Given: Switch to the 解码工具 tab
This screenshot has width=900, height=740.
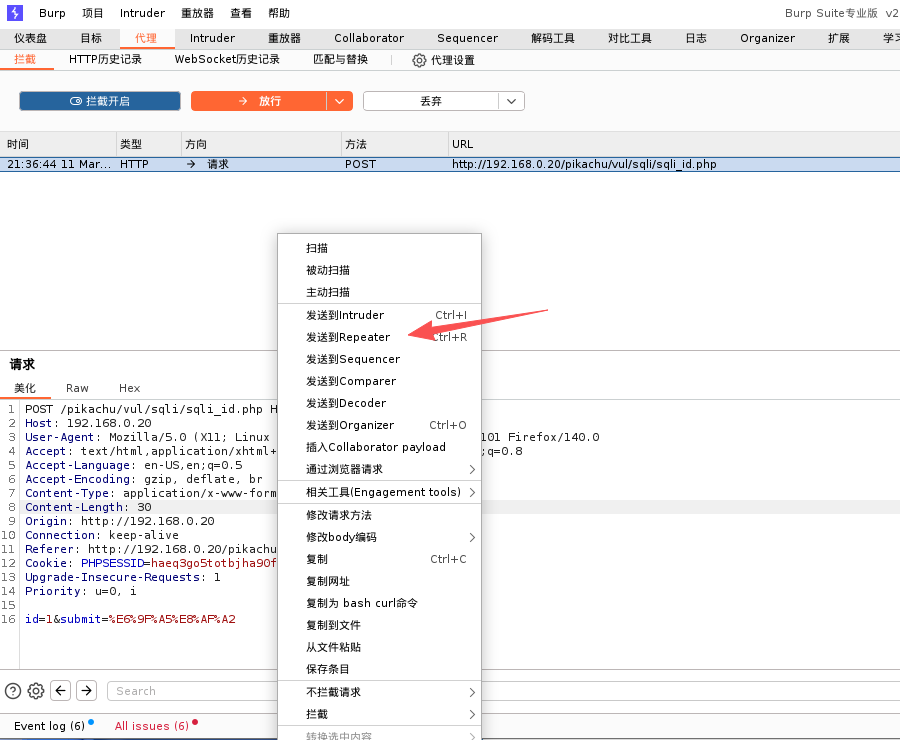Looking at the screenshot, I should (x=553, y=38).
